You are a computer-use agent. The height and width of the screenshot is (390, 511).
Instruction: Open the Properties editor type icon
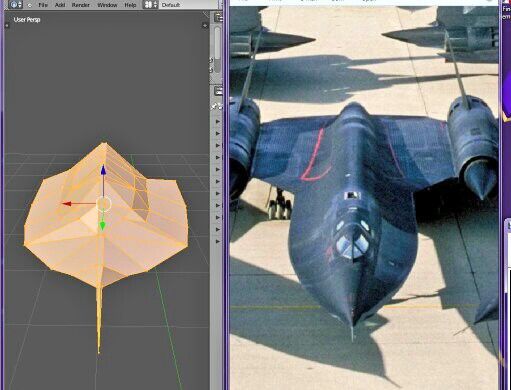tap(219, 90)
